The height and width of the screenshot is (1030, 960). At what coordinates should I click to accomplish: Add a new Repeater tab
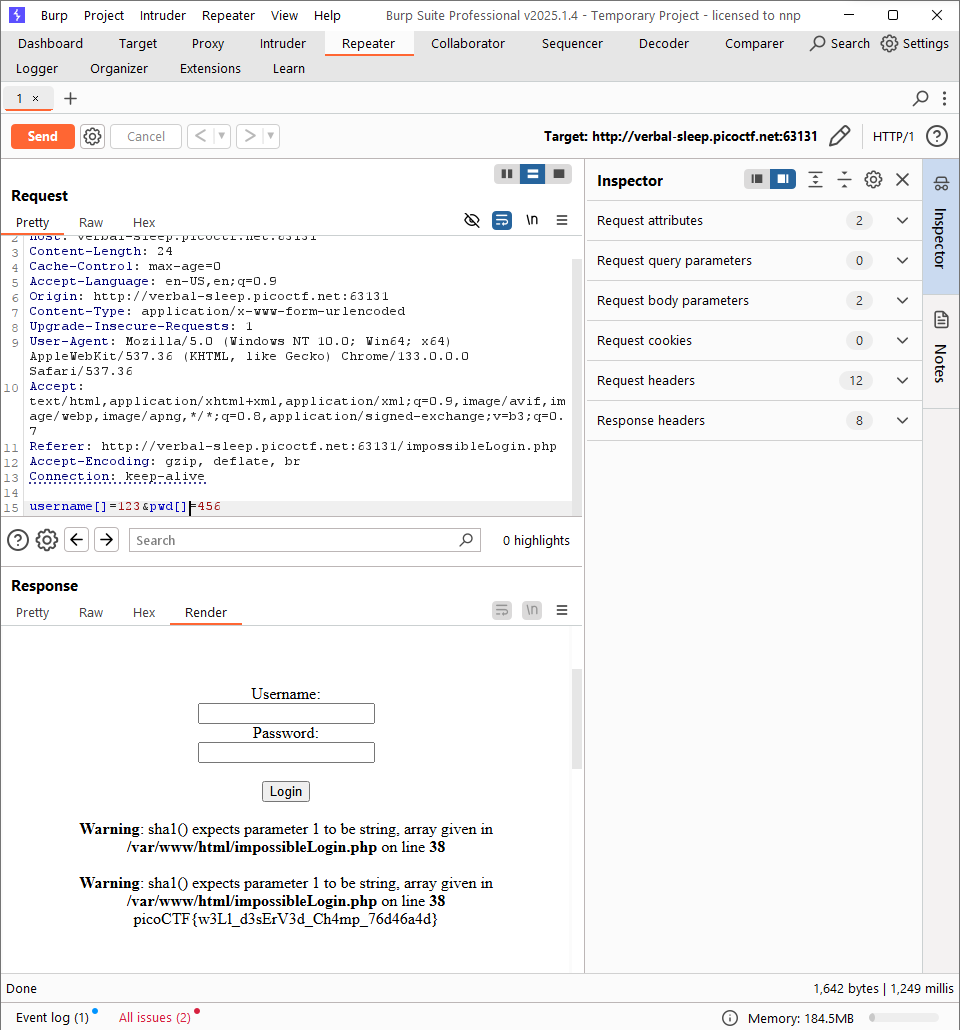coord(70,99)
